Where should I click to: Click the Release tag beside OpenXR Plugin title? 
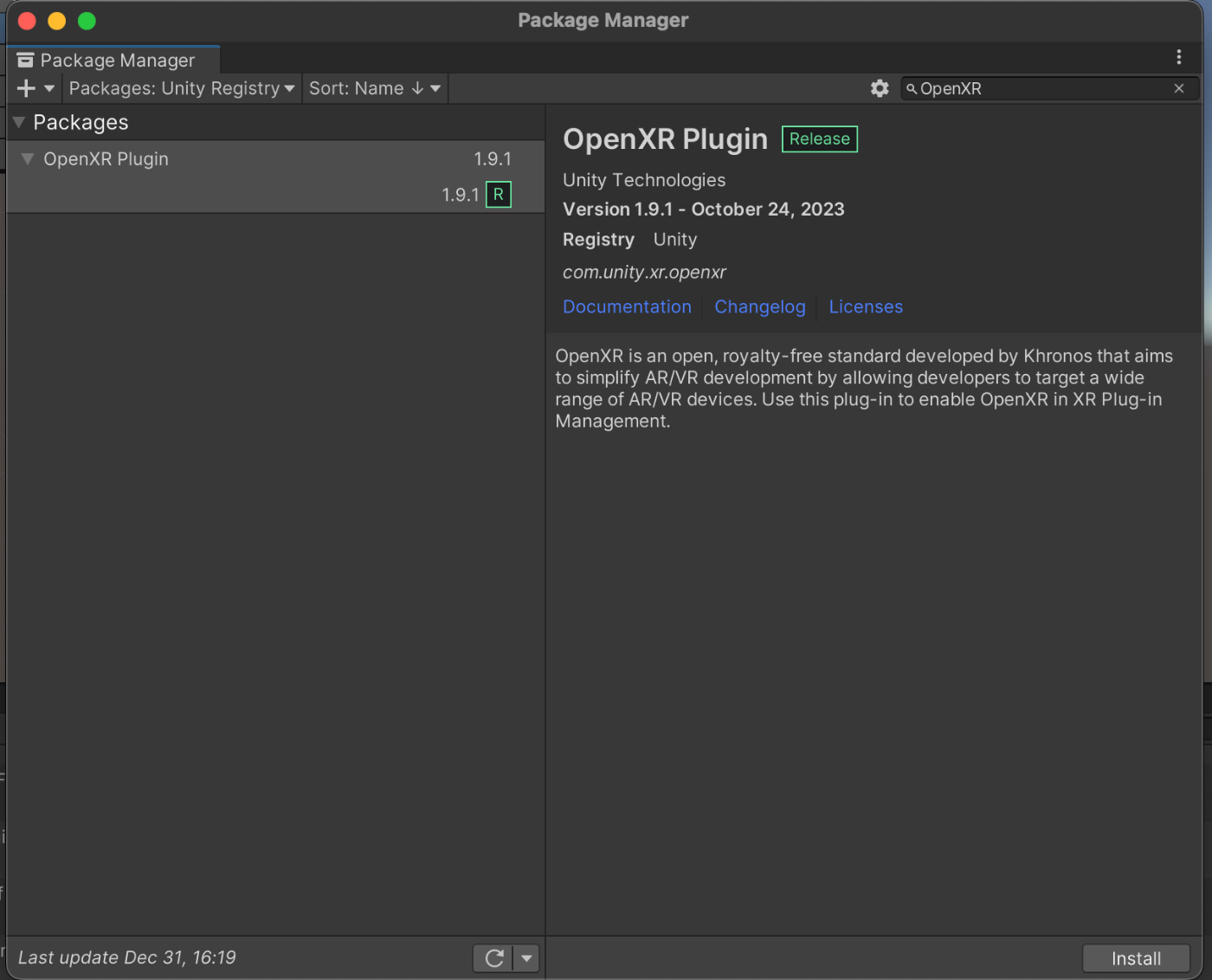click(x=820, y=139)
